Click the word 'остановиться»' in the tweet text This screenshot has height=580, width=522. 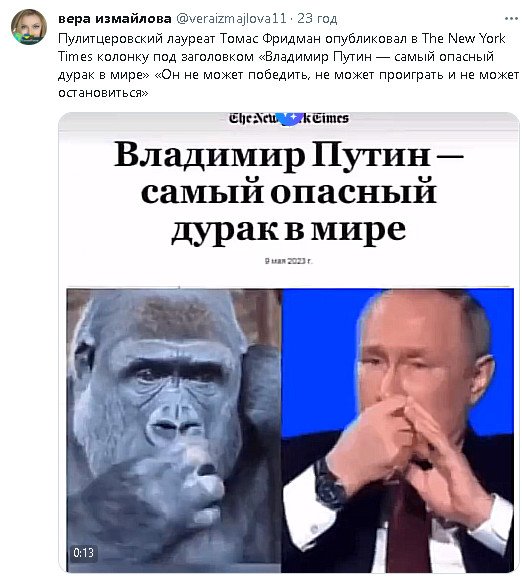pos(103,92)
